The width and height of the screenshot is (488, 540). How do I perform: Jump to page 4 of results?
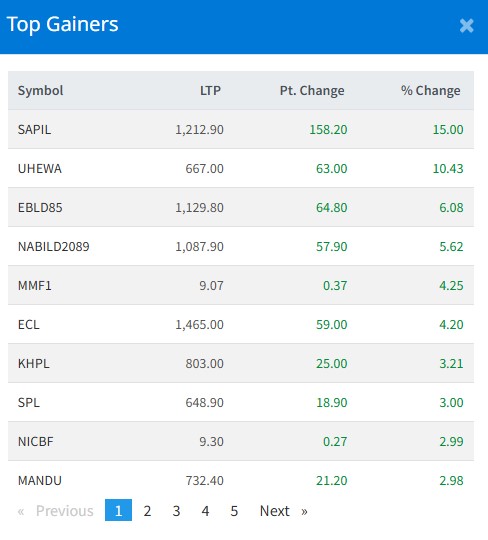point(205,511)
